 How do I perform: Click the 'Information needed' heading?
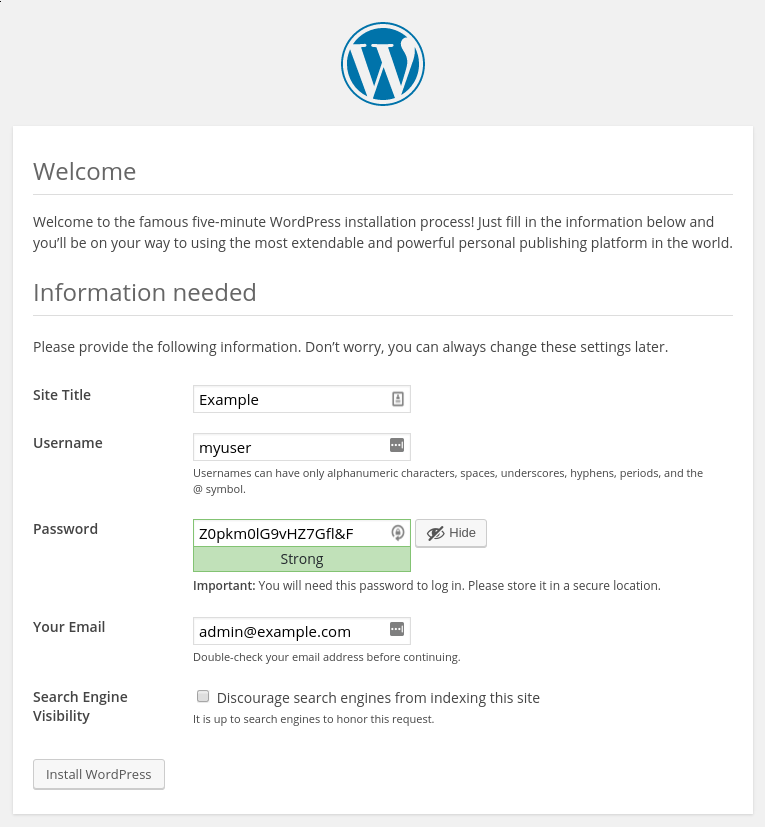145,292
